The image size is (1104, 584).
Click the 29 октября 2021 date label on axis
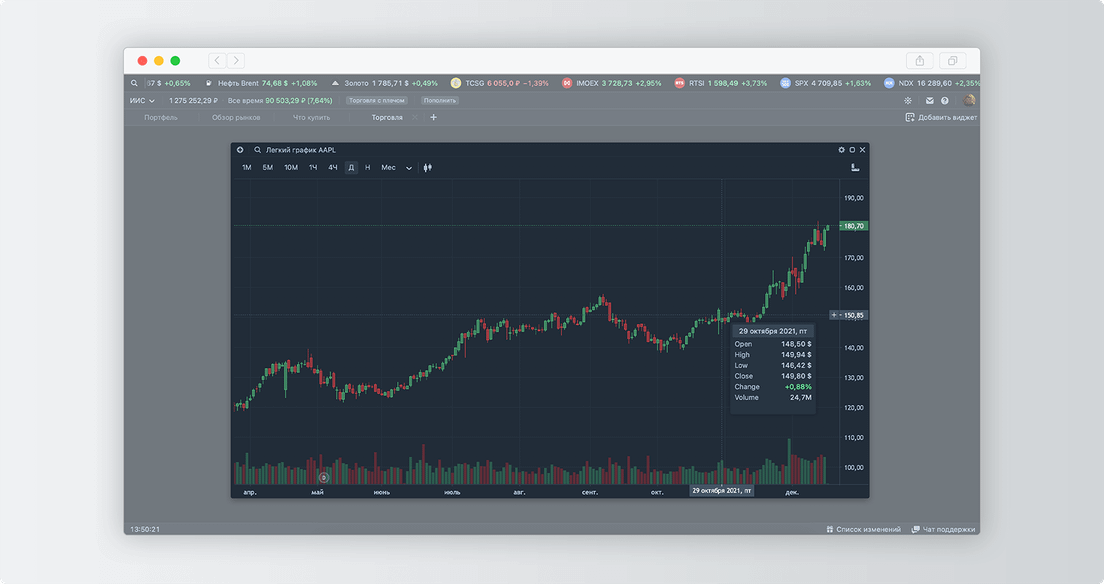click(722, 490)
